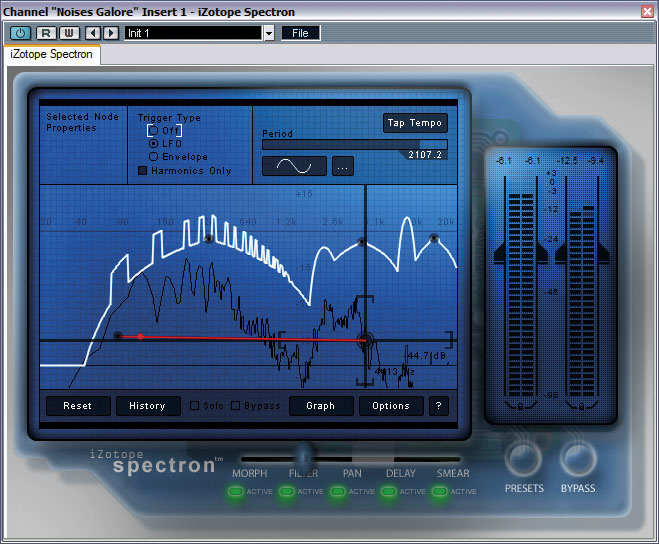The width and height of the screenshot is (659, 544).
Task: Select the iZotope Spectron tab
Action: (51, 54)
